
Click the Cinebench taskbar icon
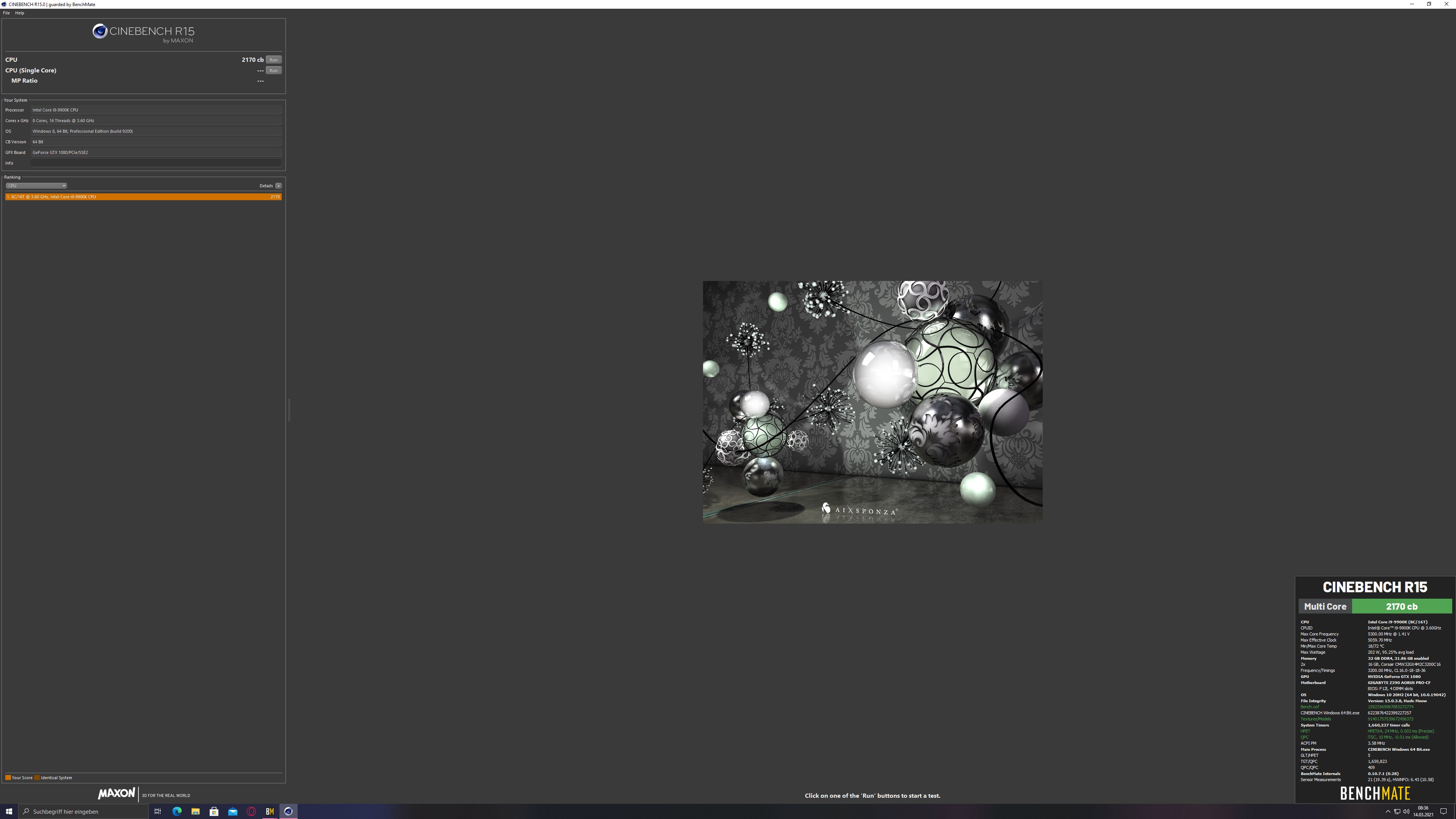pos(288,811)
